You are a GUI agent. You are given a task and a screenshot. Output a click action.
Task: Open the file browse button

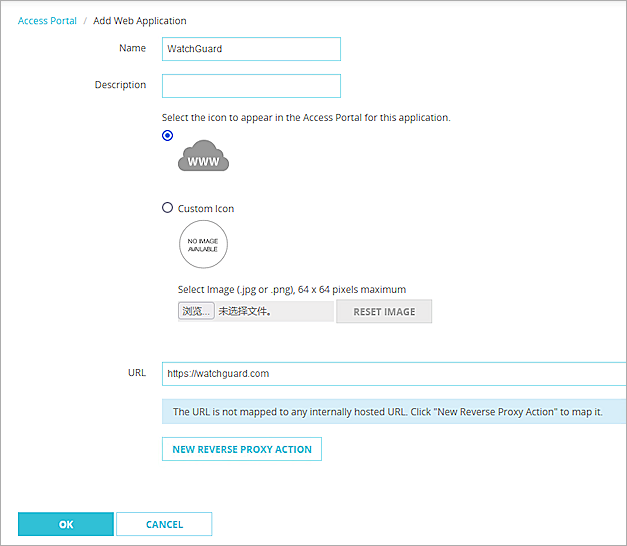click(196, 311)
